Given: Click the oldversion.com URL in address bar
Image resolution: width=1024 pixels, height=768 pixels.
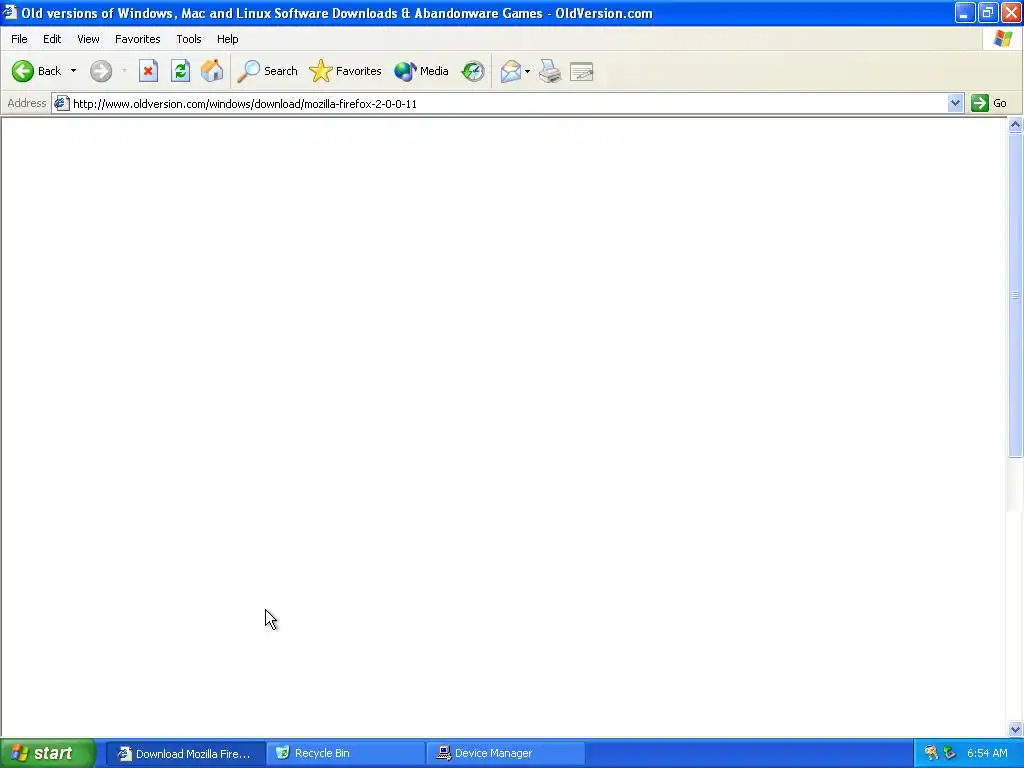Looking at the screenshot, I should coord(245,104).
